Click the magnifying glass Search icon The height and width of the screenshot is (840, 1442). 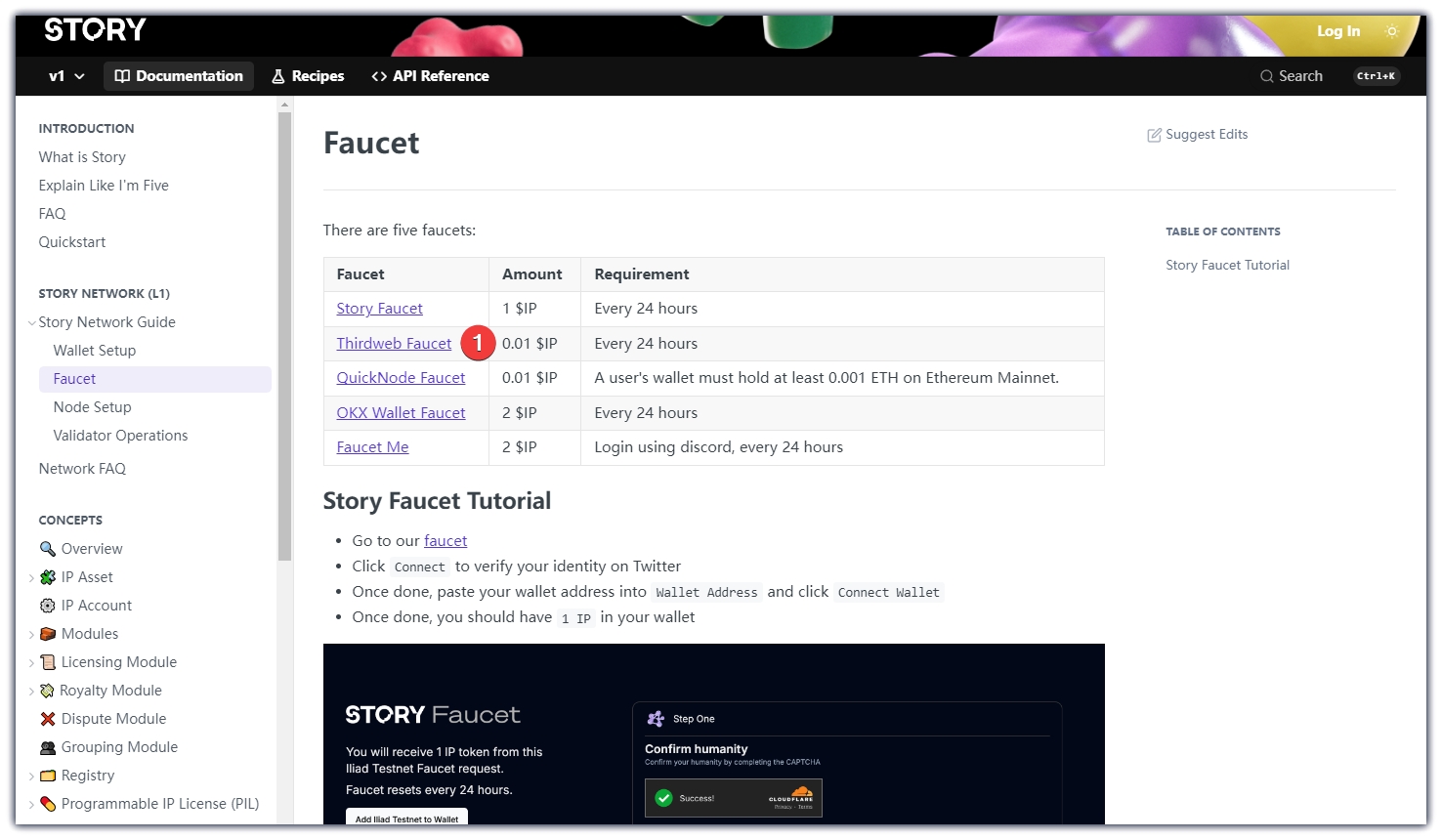1266,76
